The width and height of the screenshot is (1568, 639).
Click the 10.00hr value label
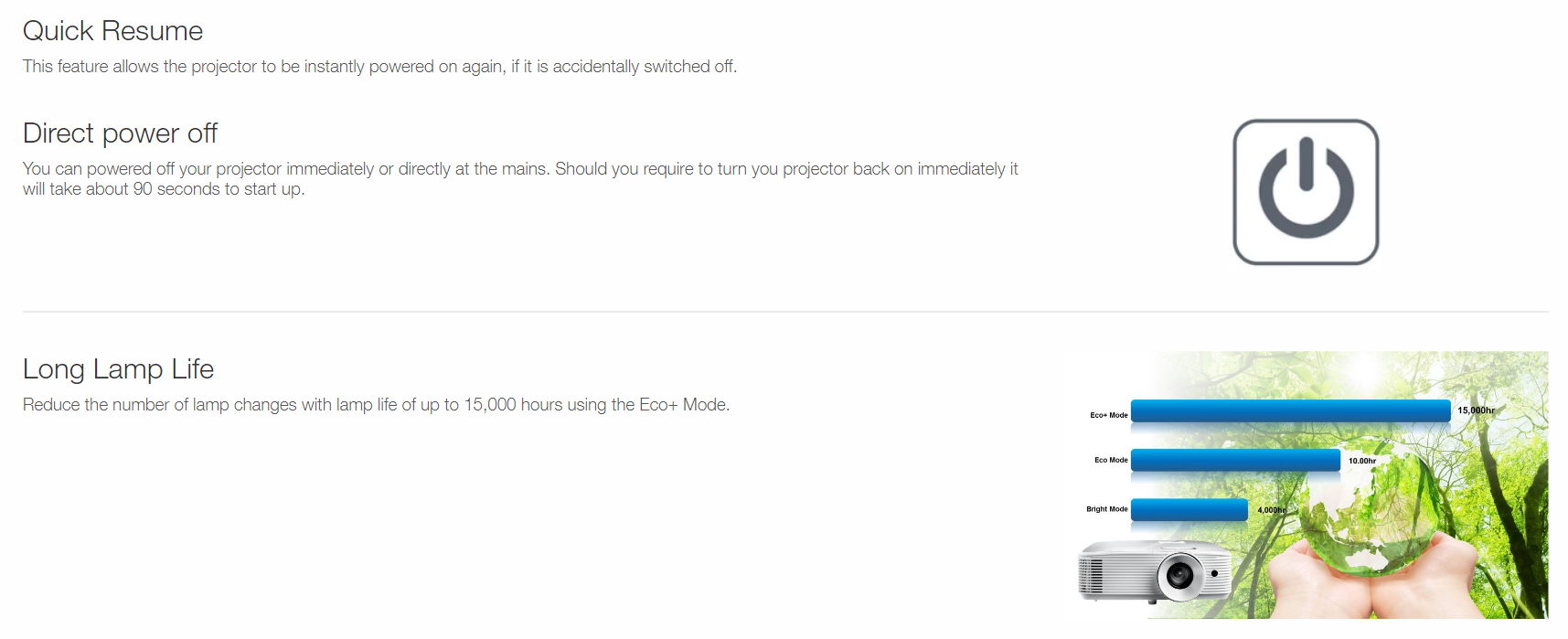(x=1361, y=461)
